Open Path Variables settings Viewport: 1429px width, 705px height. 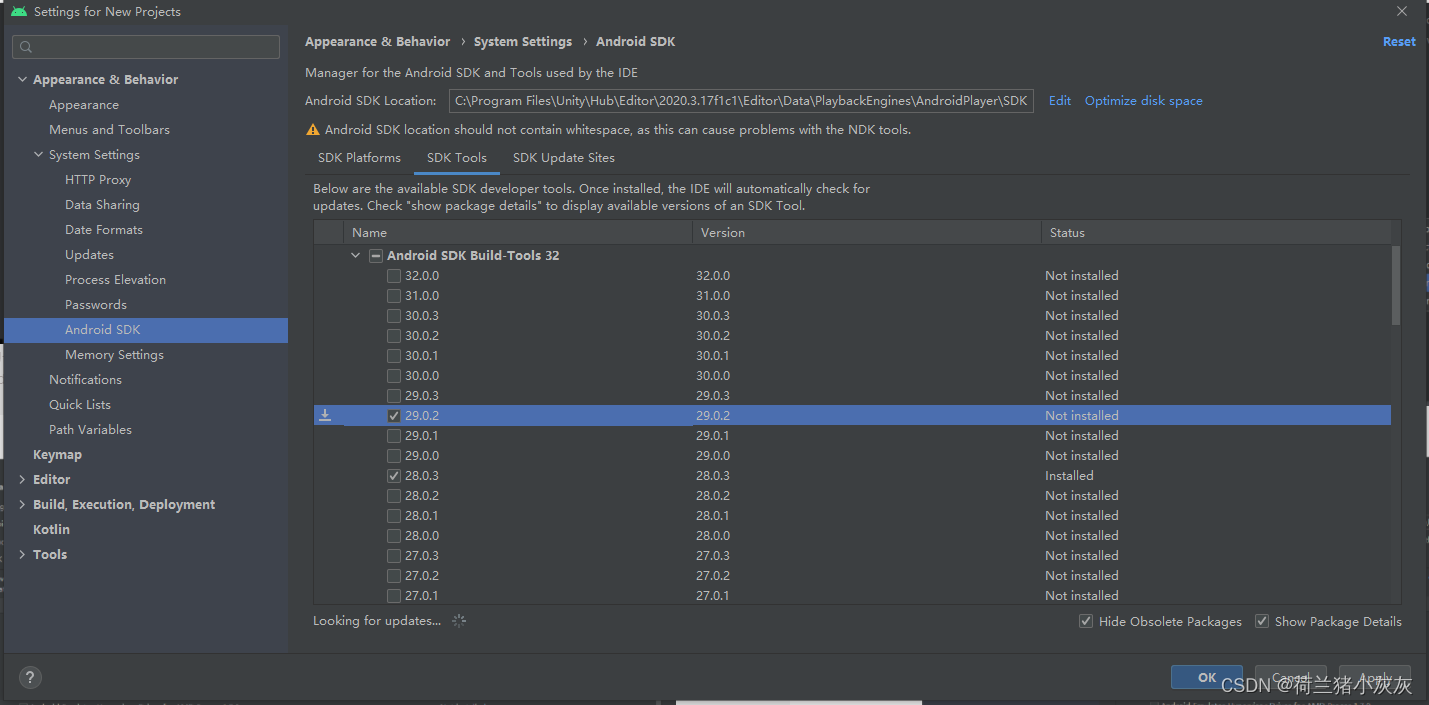[x=90, y=430]
